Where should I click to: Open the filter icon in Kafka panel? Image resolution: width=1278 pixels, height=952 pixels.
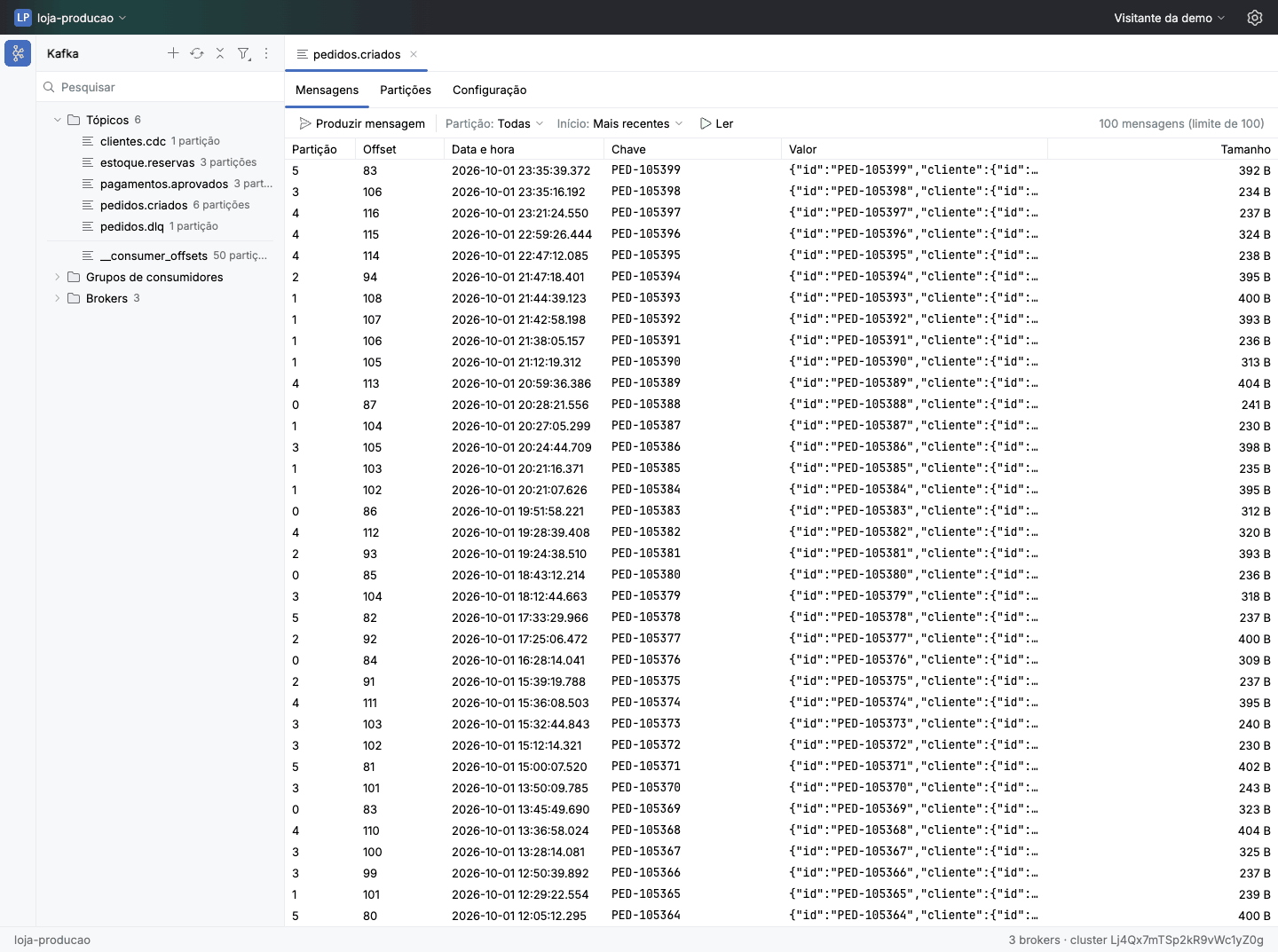click(244, 53)
